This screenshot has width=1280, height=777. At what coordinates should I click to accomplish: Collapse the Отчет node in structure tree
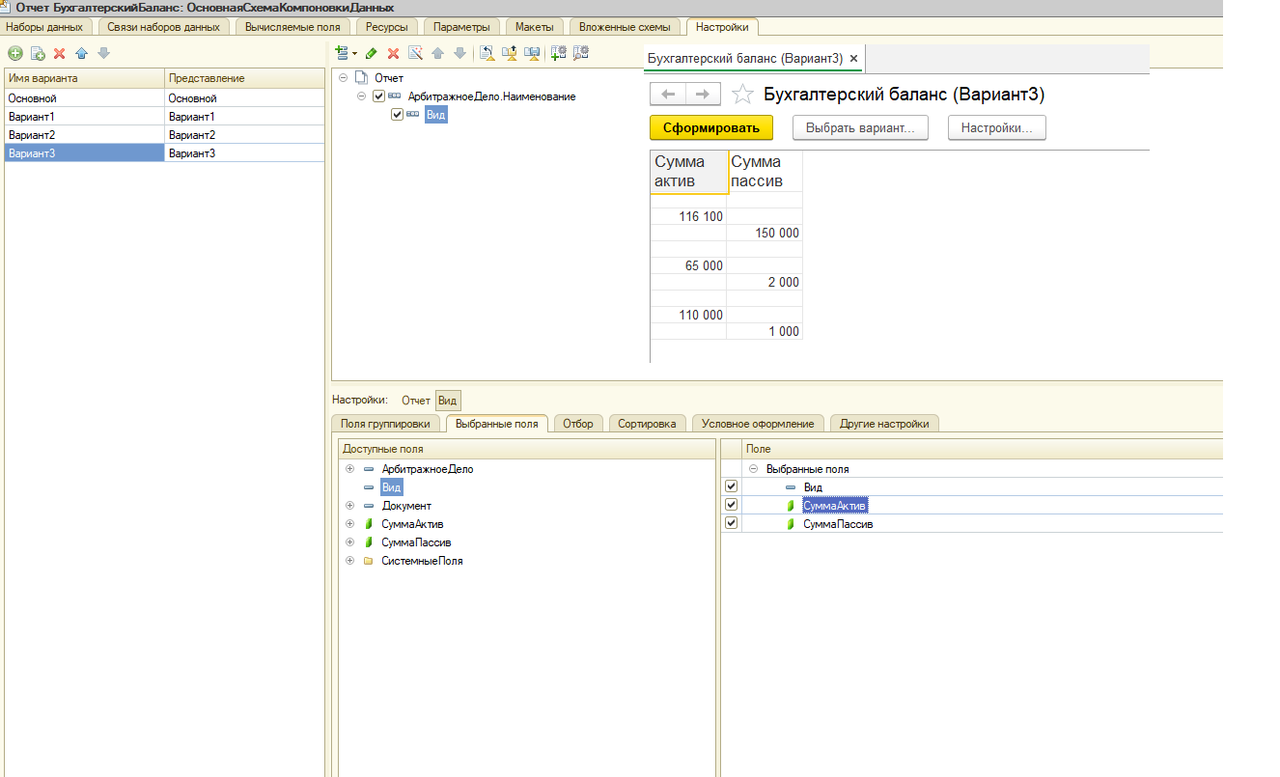tap(343, 78)
